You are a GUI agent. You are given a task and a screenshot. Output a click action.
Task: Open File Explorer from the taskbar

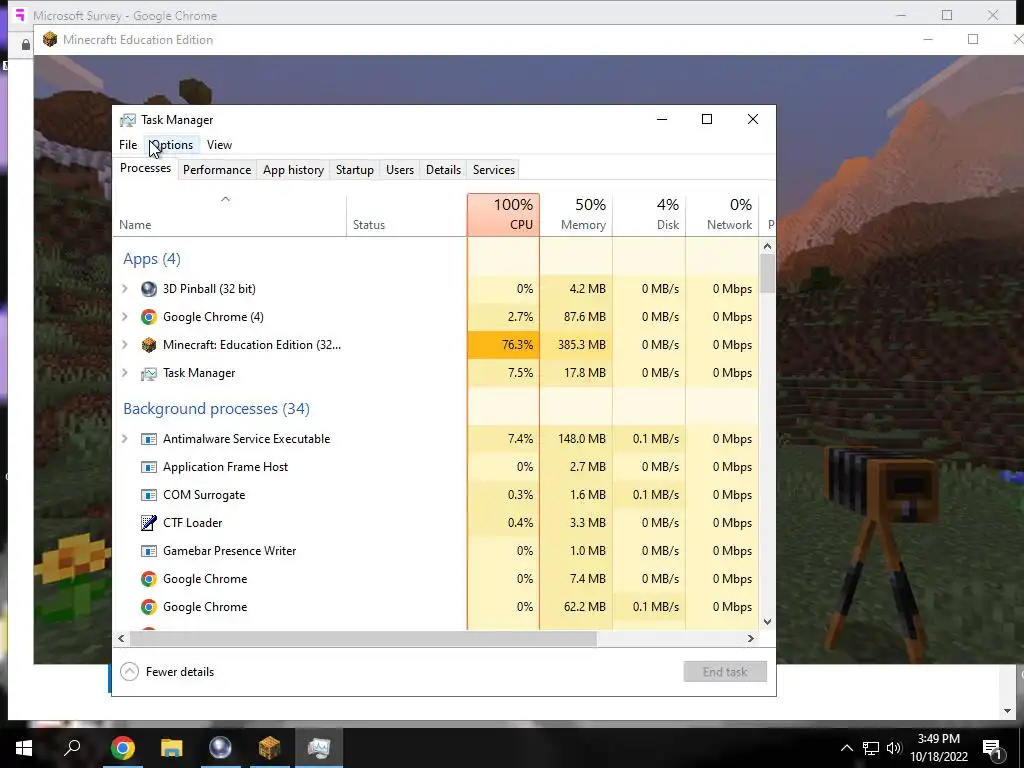pos(171,747)
